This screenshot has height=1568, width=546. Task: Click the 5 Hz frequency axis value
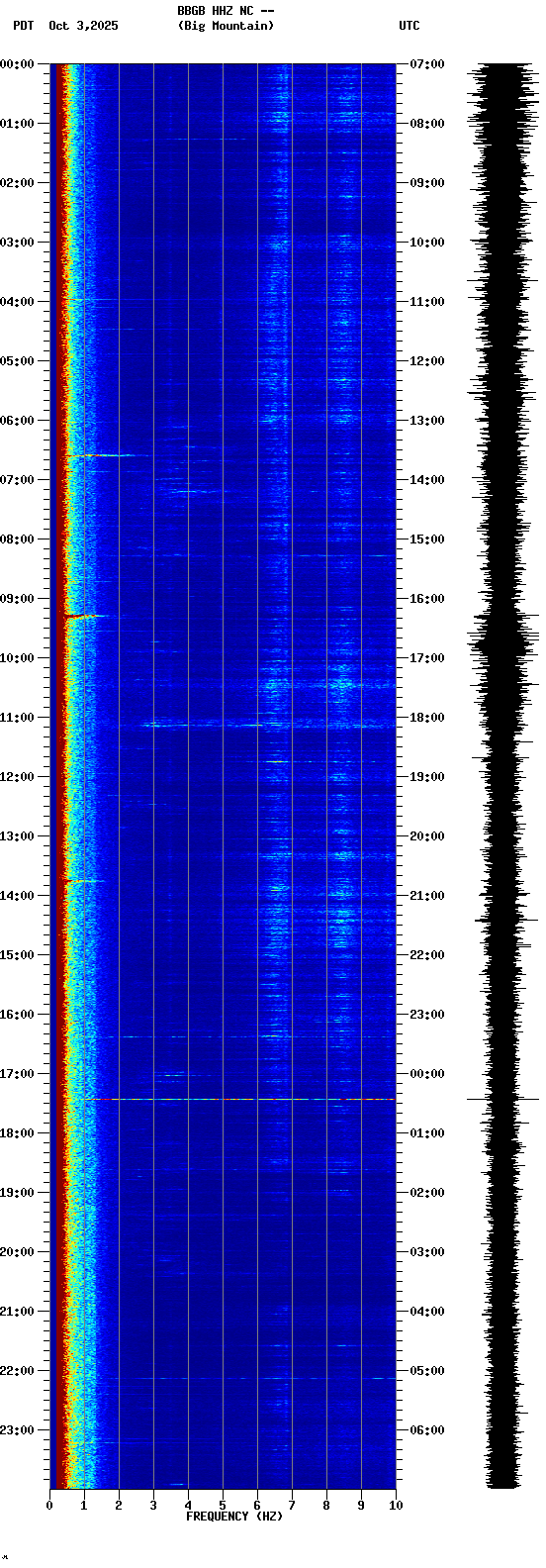tap(223, 1506)
